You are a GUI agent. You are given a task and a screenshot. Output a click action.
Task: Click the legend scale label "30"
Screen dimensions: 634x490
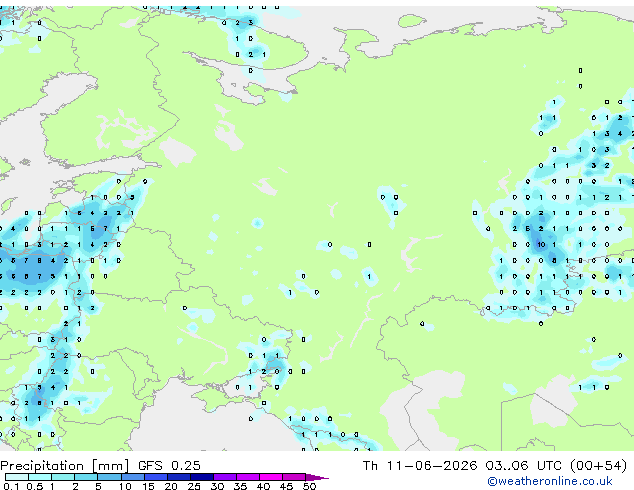click(217, 486)
